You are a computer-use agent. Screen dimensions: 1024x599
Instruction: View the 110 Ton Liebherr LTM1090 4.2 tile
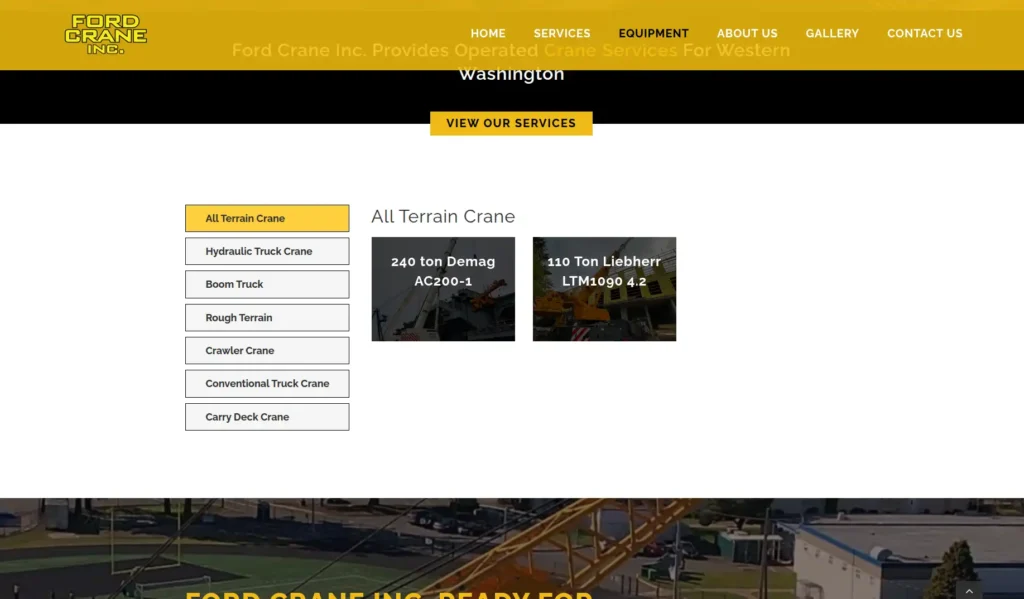(604, 289)
